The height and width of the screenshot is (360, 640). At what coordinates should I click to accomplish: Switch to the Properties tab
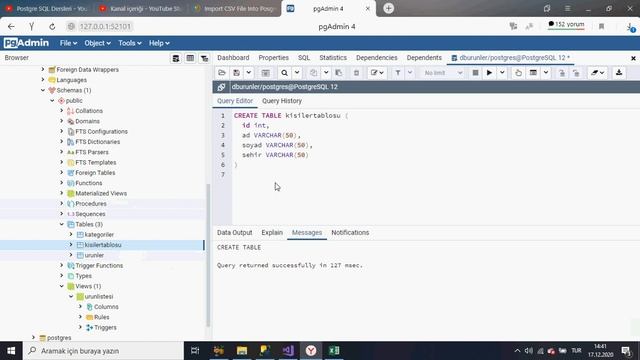[x=273, y=58]
